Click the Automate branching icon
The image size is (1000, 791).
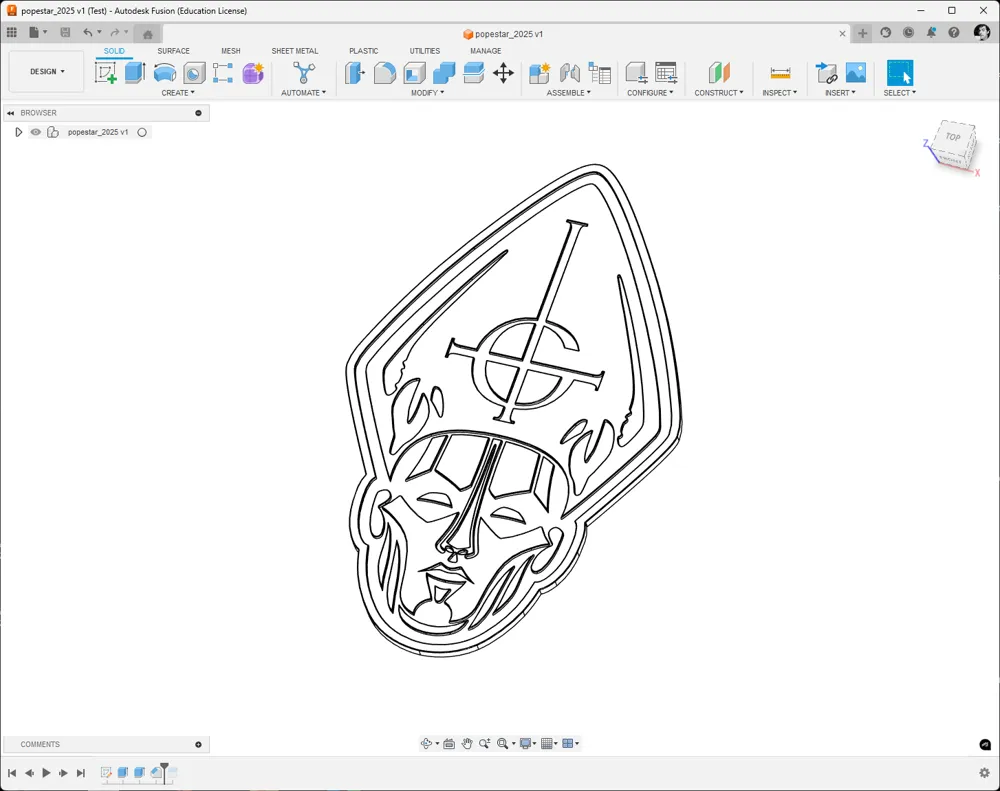click(304, 72)
